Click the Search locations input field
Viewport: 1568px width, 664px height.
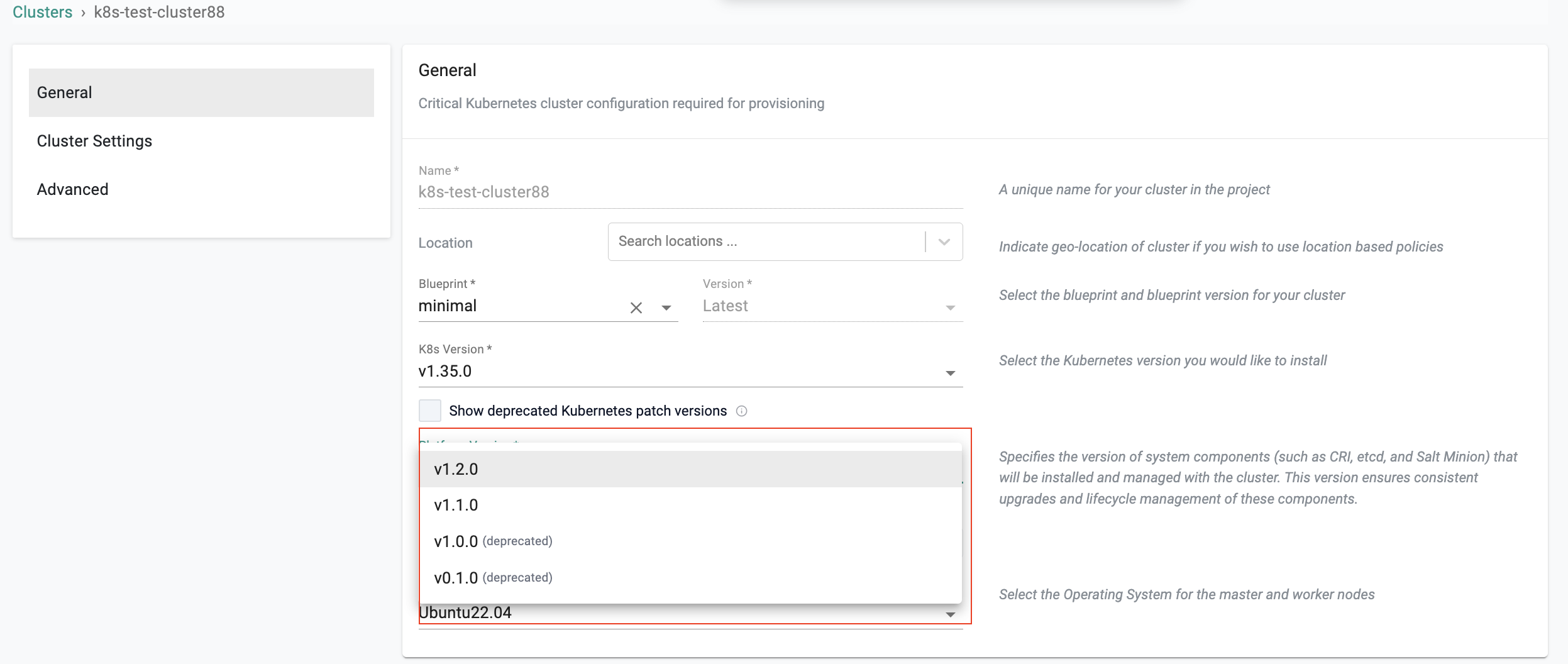coord(764,241)
